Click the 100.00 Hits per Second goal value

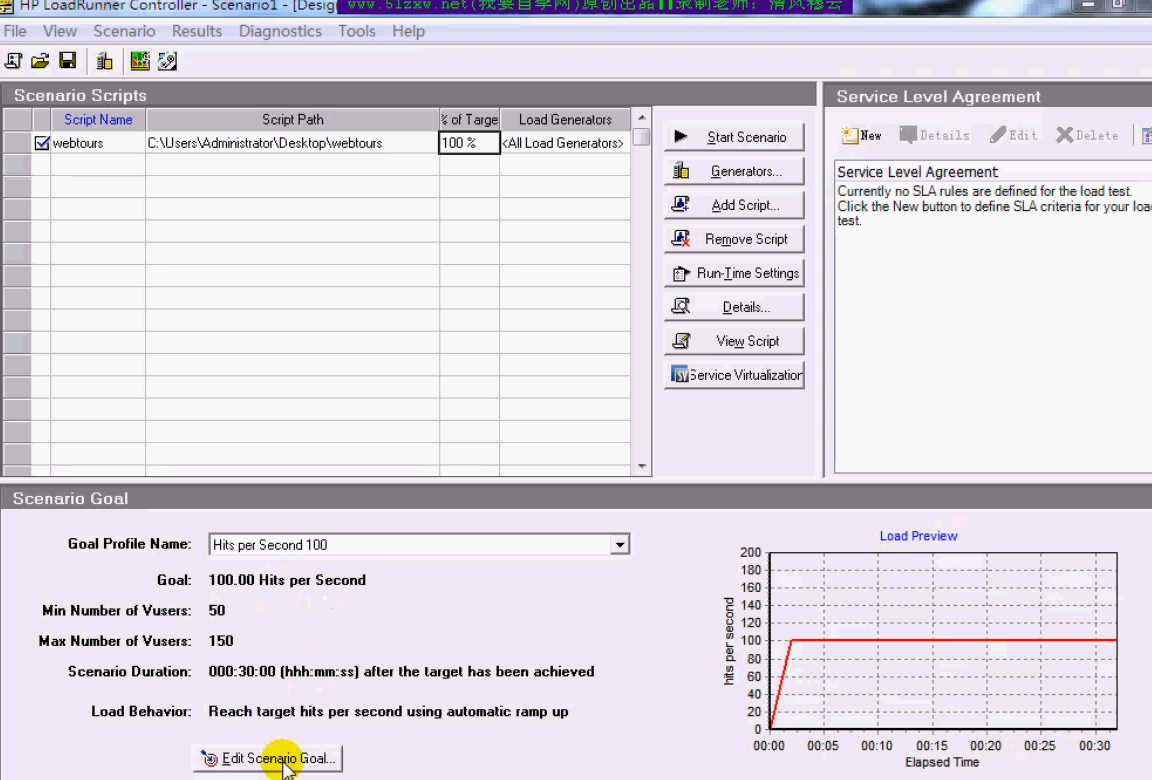(x=287, y=580)
